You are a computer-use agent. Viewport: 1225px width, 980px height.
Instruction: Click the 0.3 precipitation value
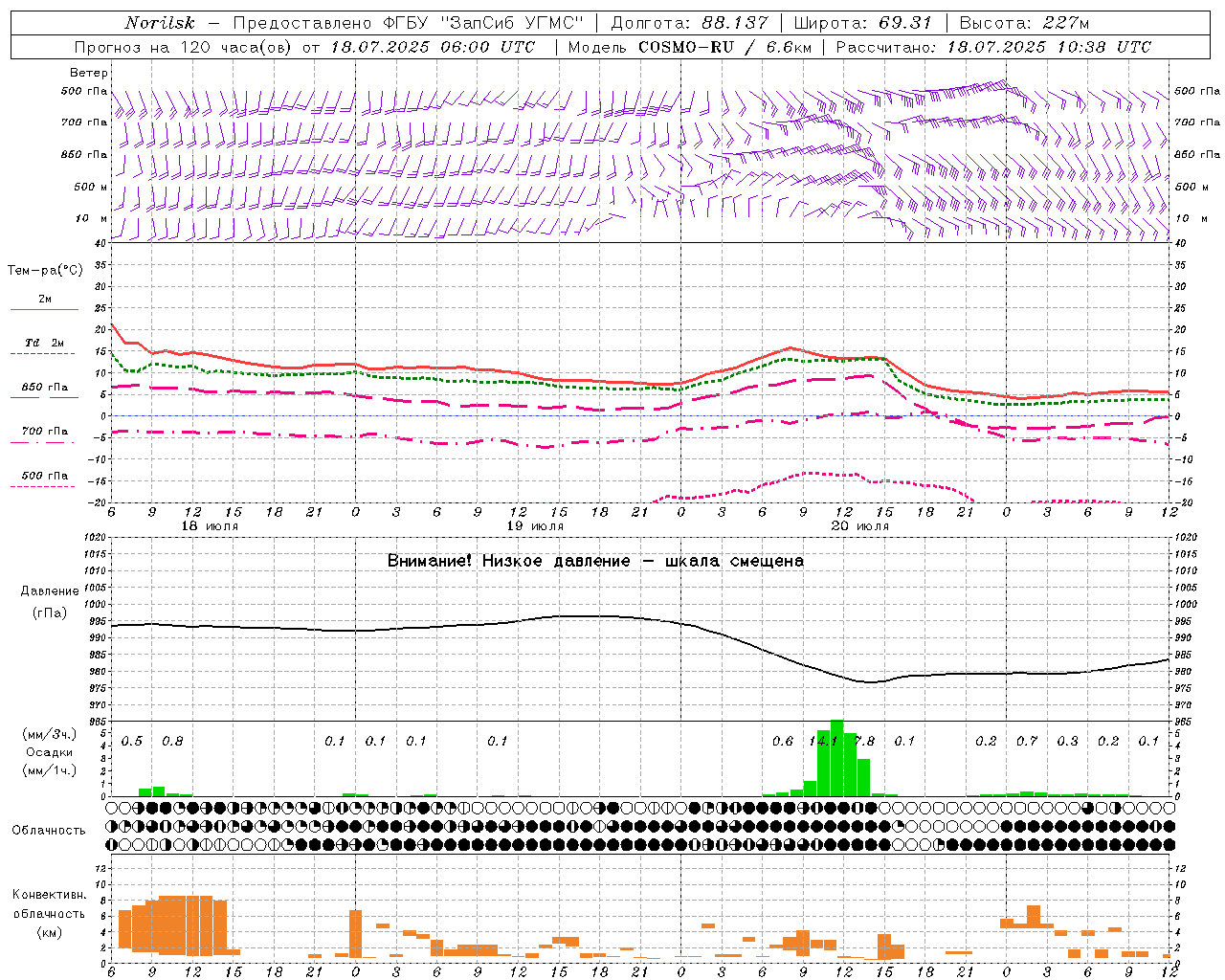1067,741
